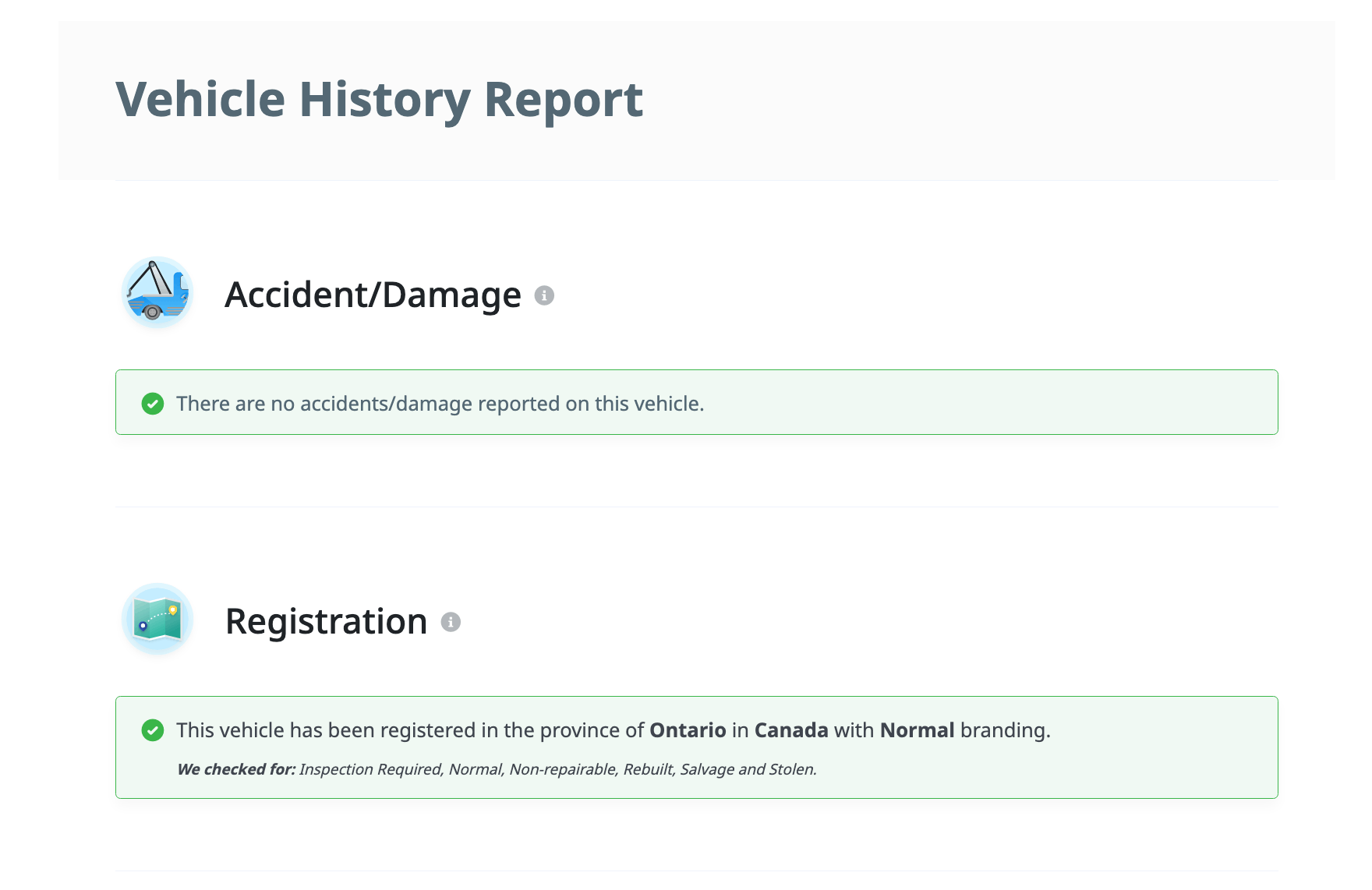Click the bold Normal branding word
Image resolution: width=1372 pixels, height=890 pixels.
(917, 730)
